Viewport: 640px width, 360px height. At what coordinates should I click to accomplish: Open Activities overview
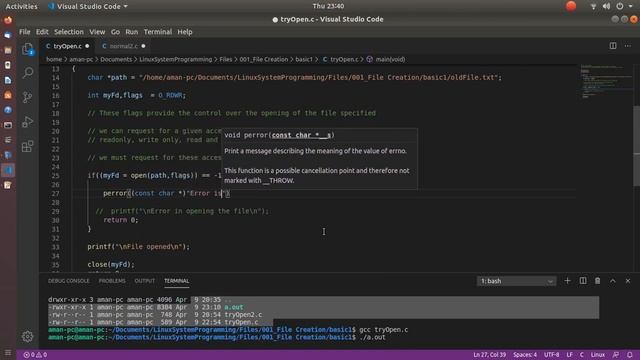point(21,6)
